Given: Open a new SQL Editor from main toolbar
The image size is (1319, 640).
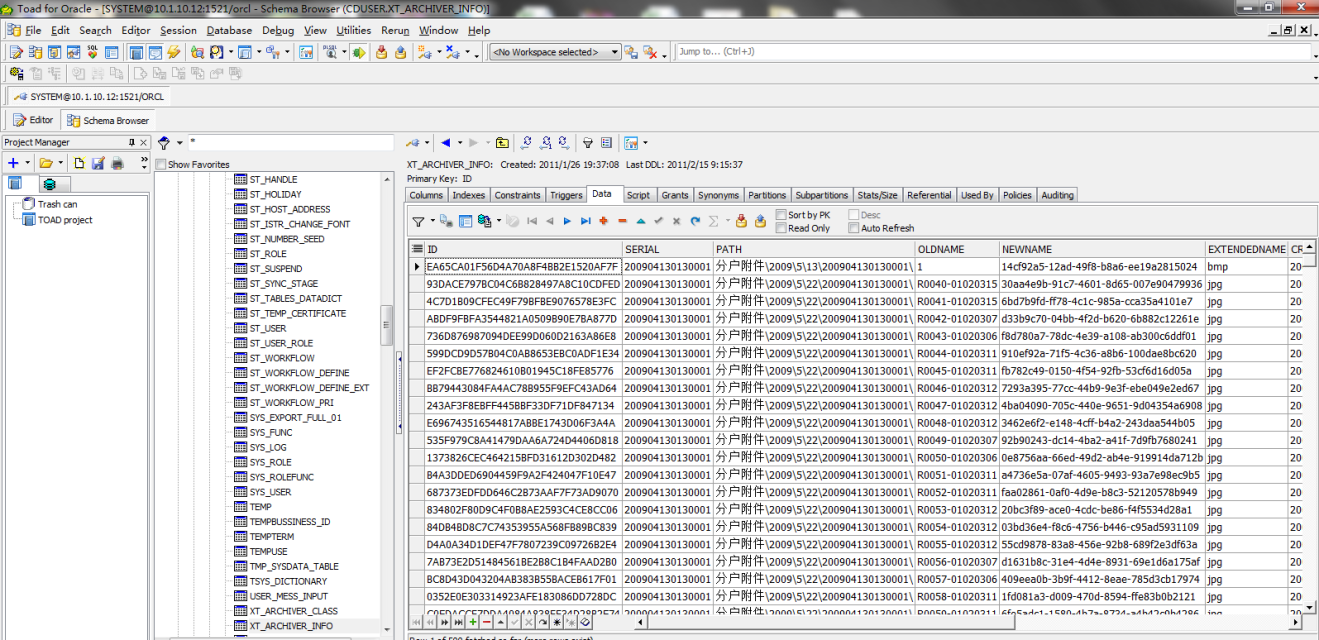Looking at the screenshot, I should tap(16, 52).
